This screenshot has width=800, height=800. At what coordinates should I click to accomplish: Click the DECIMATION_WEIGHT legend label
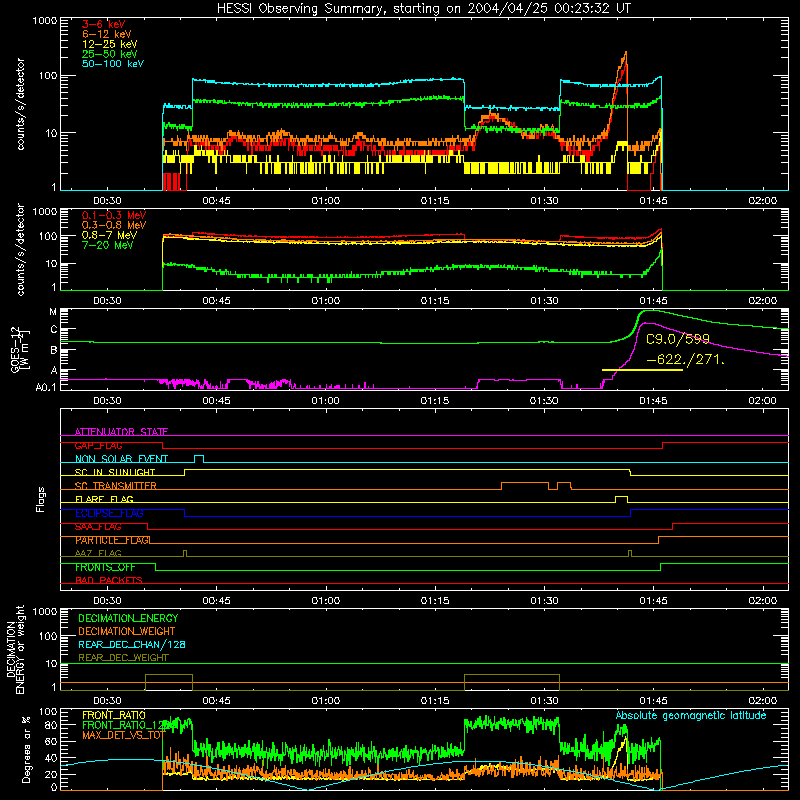click(x=127, y=631)
